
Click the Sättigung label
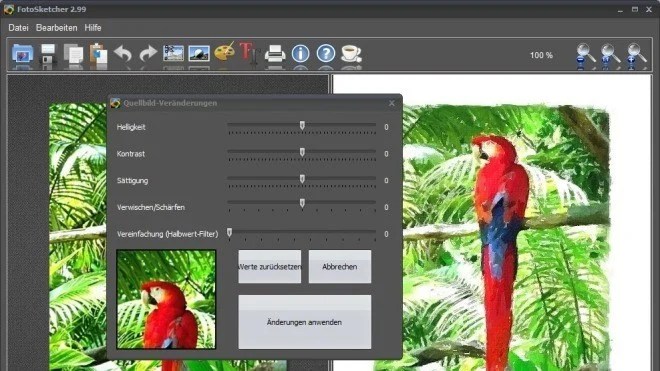(133, 181)
